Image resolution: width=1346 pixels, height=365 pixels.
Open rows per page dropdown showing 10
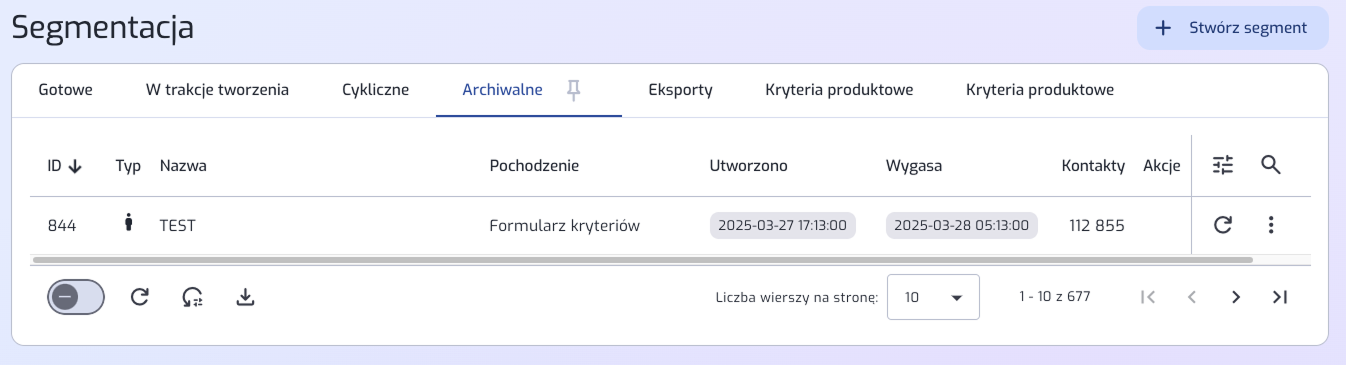click(x=933, y=297)
